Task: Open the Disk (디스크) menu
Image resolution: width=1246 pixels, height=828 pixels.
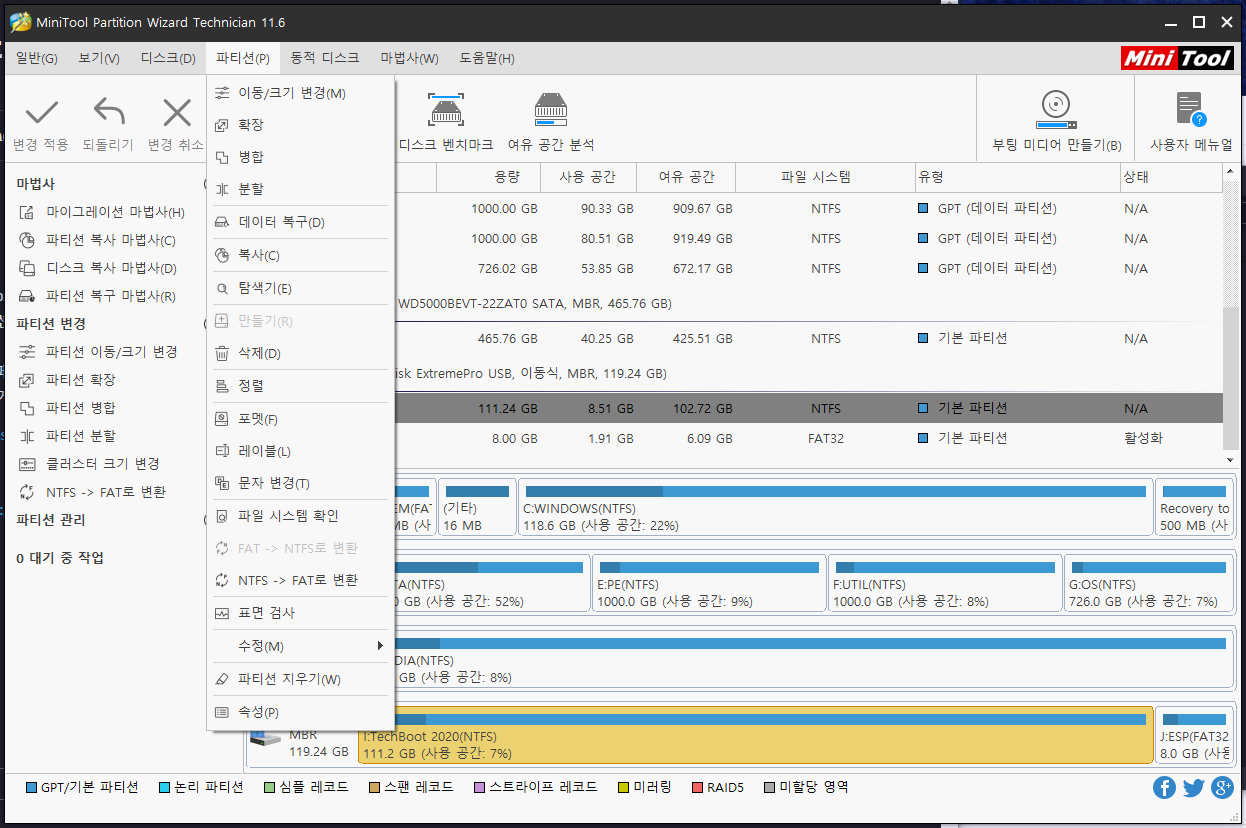Action: [168, 58]
